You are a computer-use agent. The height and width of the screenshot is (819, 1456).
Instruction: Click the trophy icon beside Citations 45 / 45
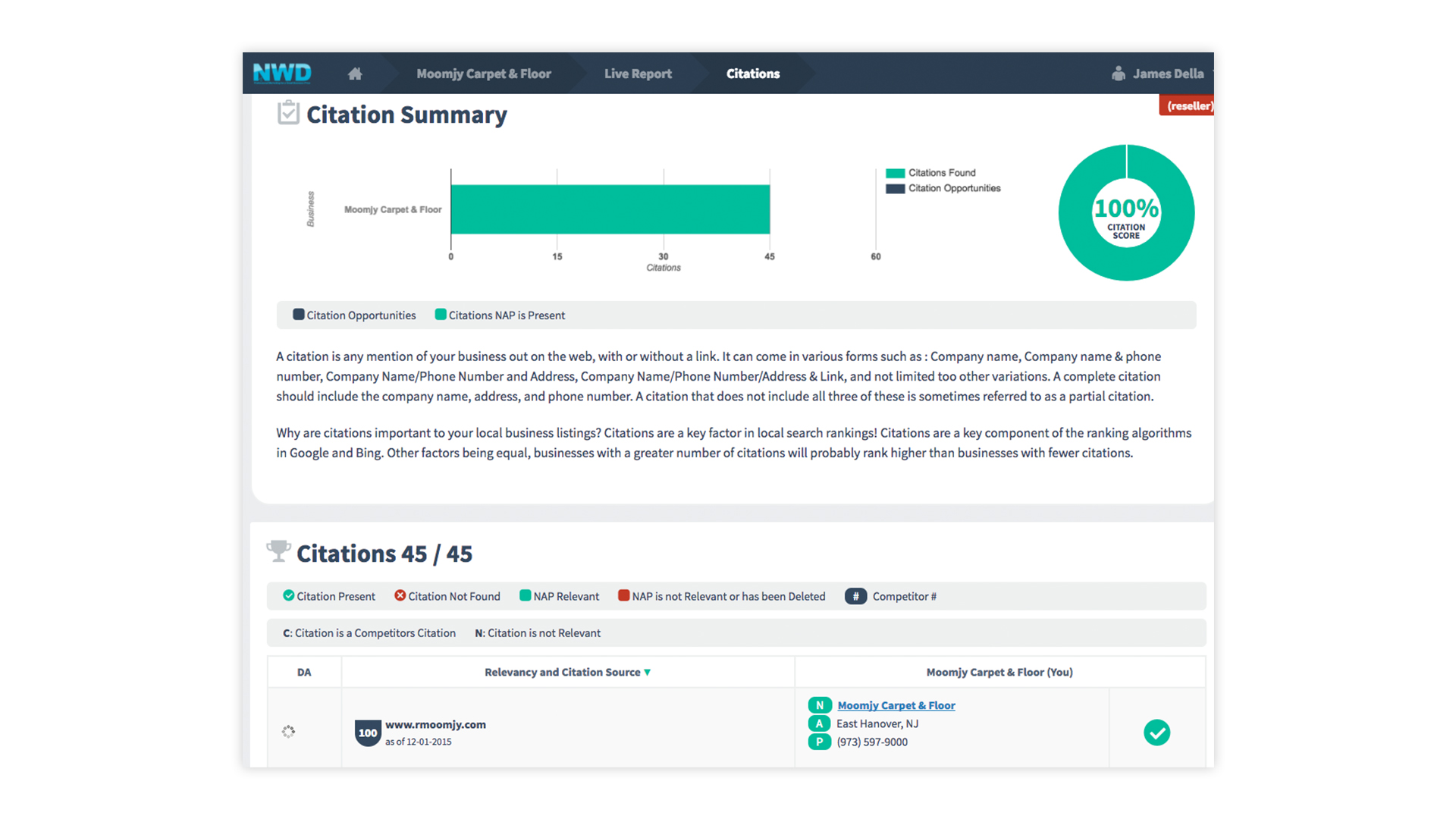pyautogui.click(x=278, y=551)
